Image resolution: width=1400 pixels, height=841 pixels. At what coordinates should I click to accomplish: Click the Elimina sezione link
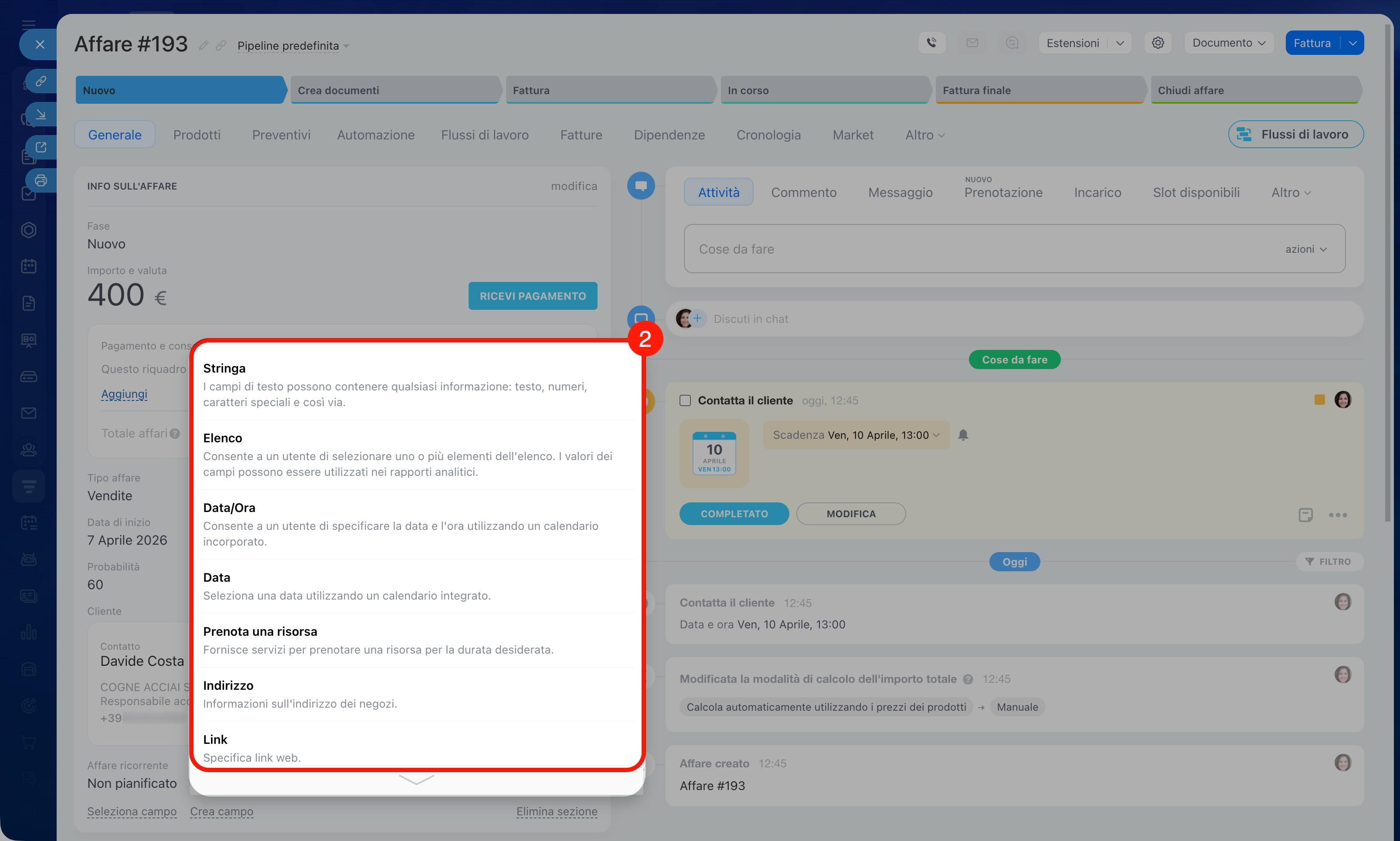click(556, 811)
